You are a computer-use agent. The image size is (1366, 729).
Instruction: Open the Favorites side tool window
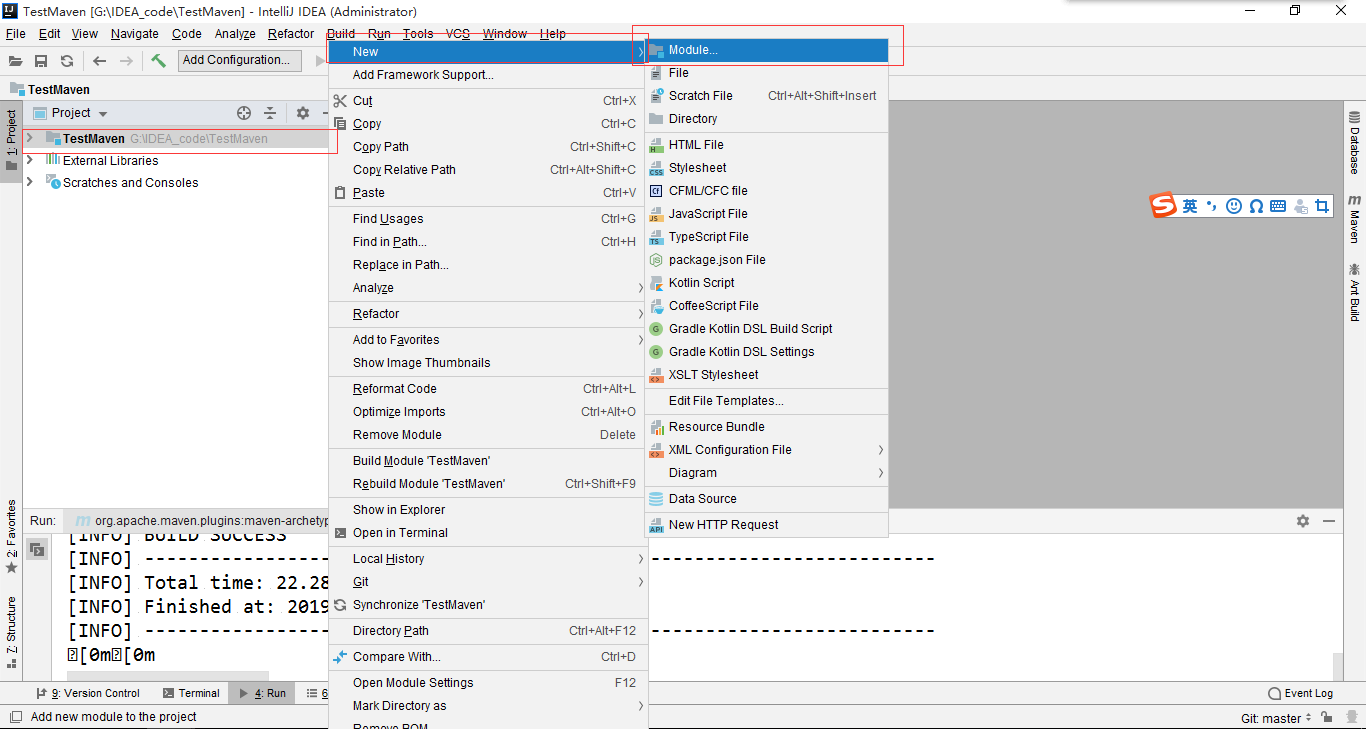(11, 537)
